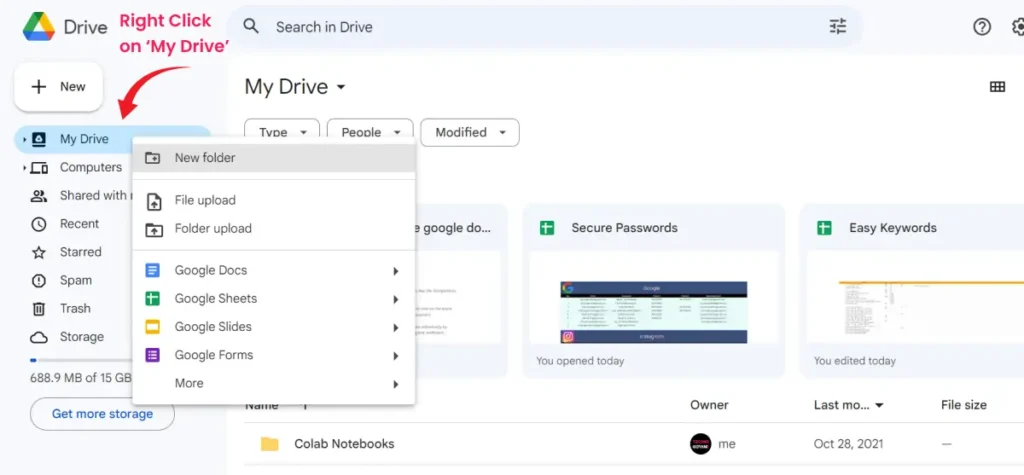1024x475 pixels.
Task: Click Get more storage button
Action: pos(102,414)
